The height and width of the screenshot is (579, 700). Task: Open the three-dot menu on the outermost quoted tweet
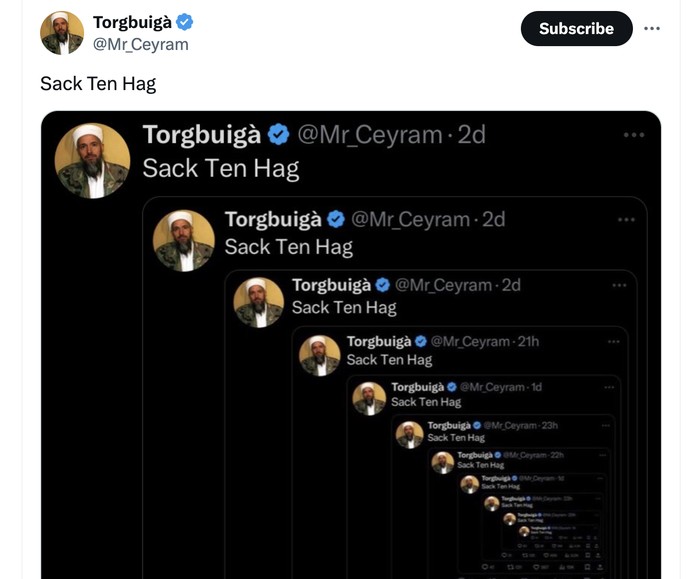click(x=634, y=135)
